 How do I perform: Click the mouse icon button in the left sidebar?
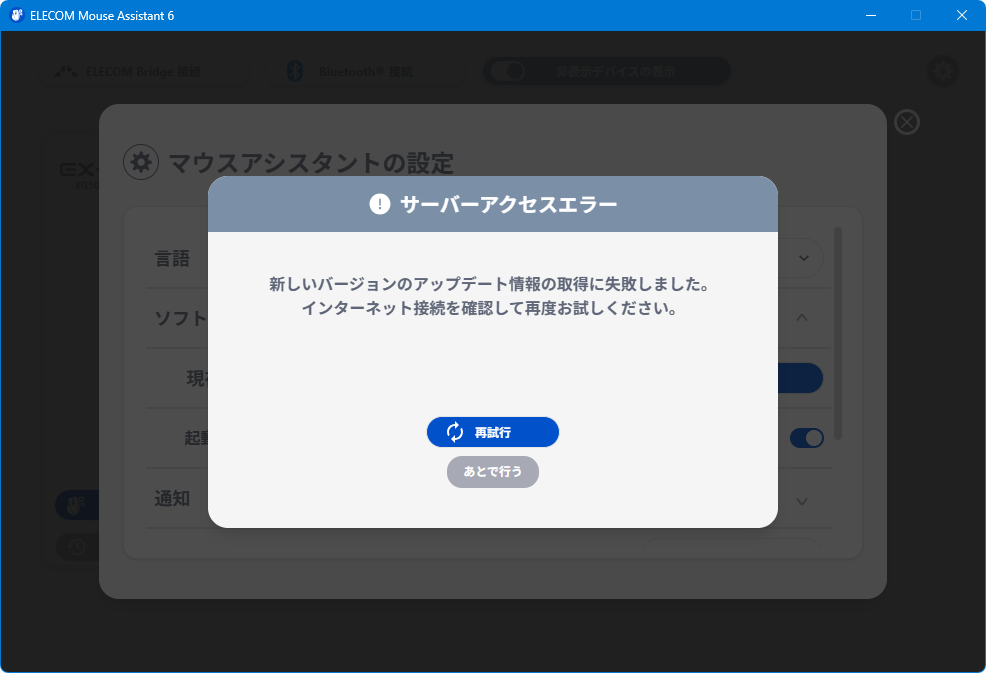click(x=77, y=505)
